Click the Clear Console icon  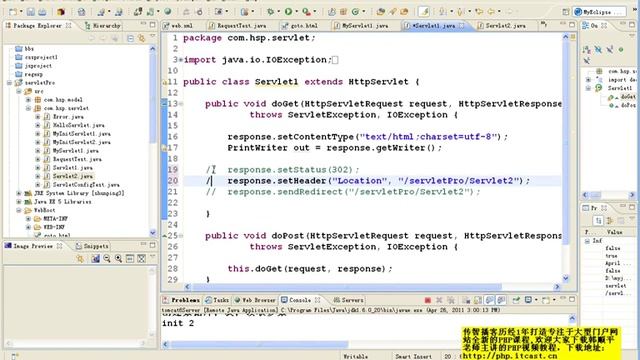pyautogui.click(x=466, y=300)
